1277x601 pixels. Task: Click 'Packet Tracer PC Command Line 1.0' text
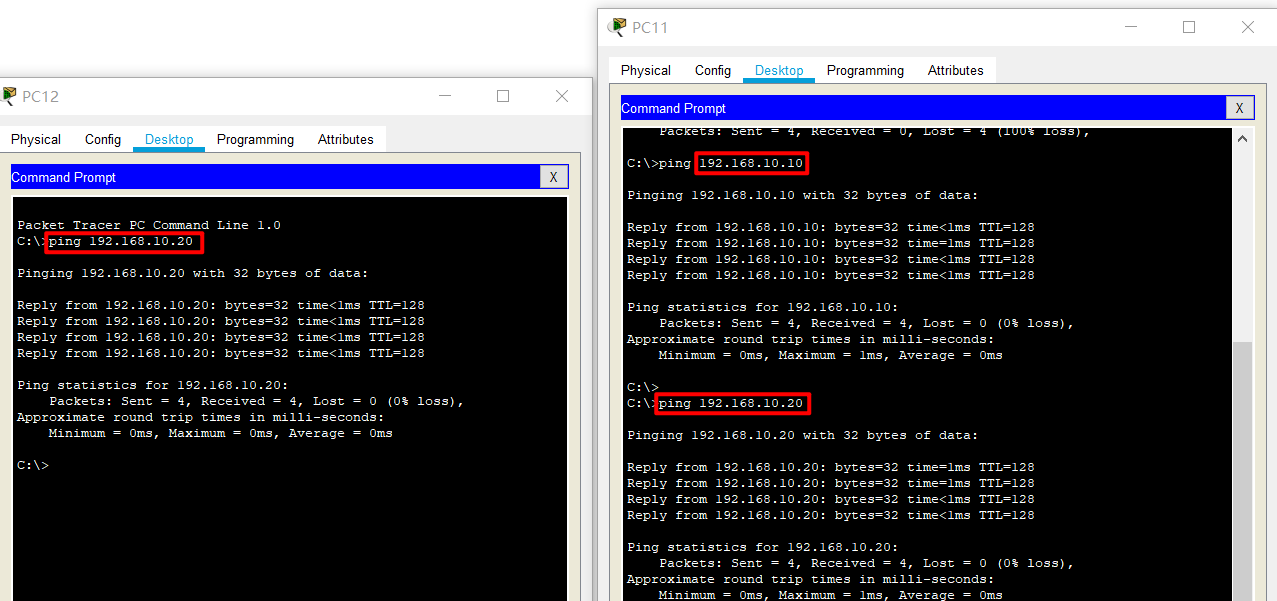149,225
